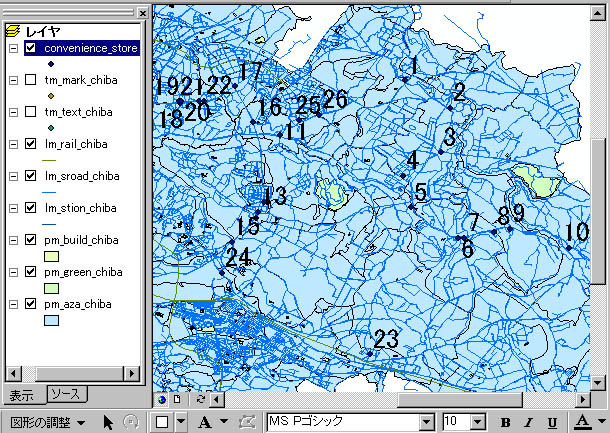The image size is (610, 433).
Task: Toggle bold formatting
Action: [x=506, y=422]
